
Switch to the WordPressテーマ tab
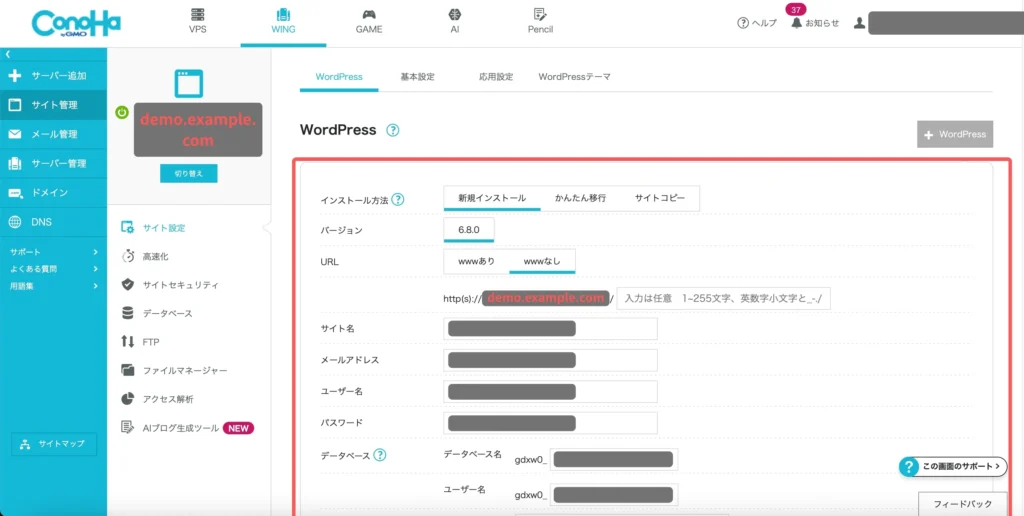click(x=575, y=77)
